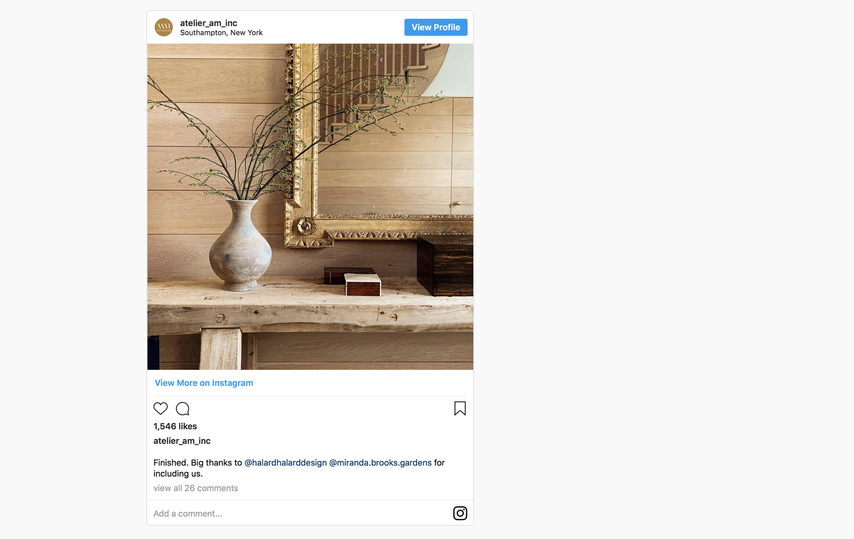Like the post with the heart icon

pos(161,408)
